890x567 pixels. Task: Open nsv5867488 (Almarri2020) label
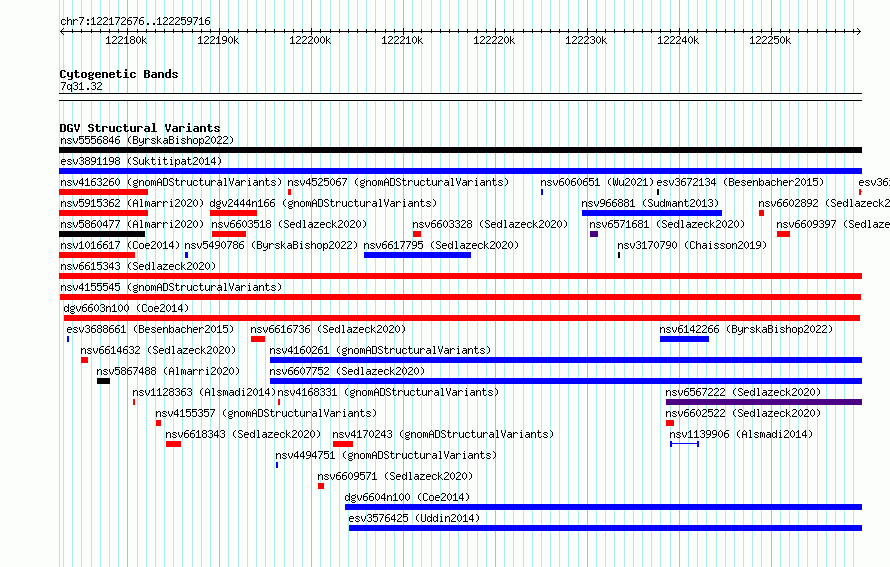point(168,371)
